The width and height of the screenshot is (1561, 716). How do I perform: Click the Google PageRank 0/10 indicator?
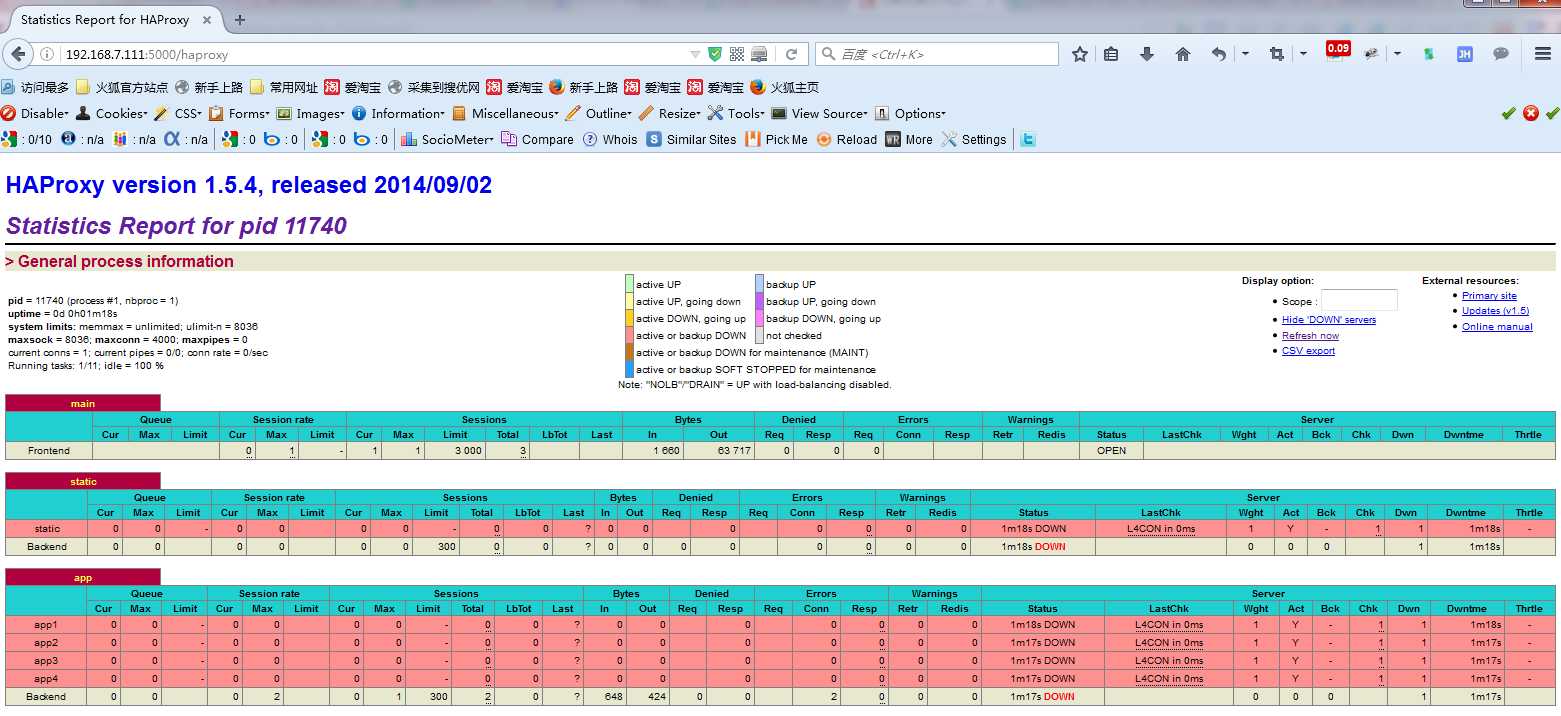[27, 139]
